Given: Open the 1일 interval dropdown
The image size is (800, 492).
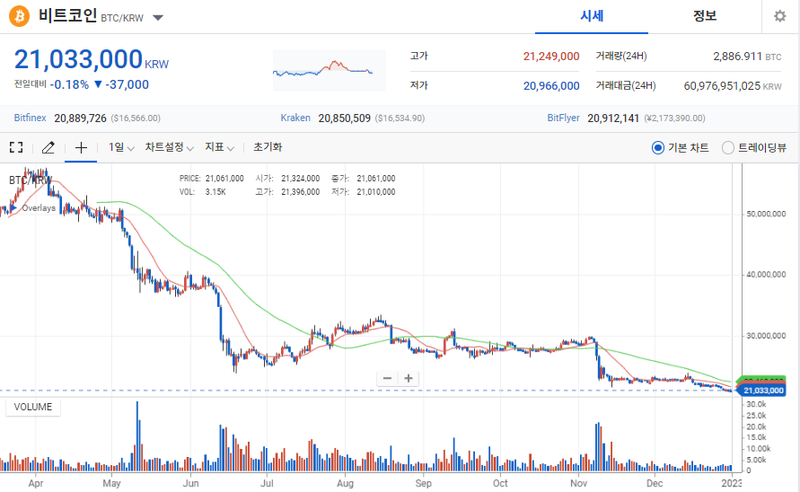Looking at the screenshot, I should pos(120,147).
